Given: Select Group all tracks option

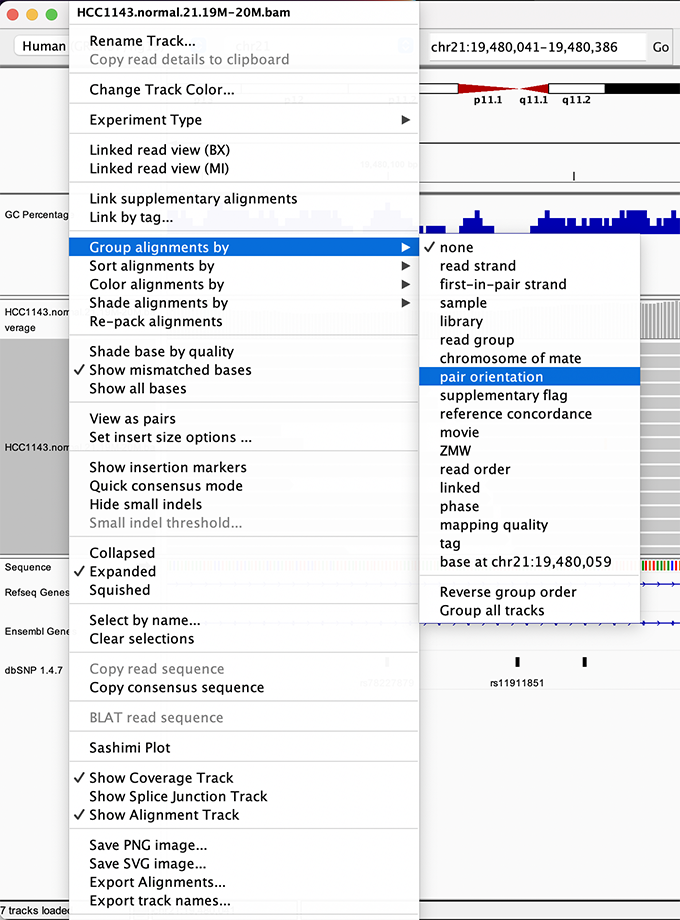Looking at the screenshot, I should point(491,611).
